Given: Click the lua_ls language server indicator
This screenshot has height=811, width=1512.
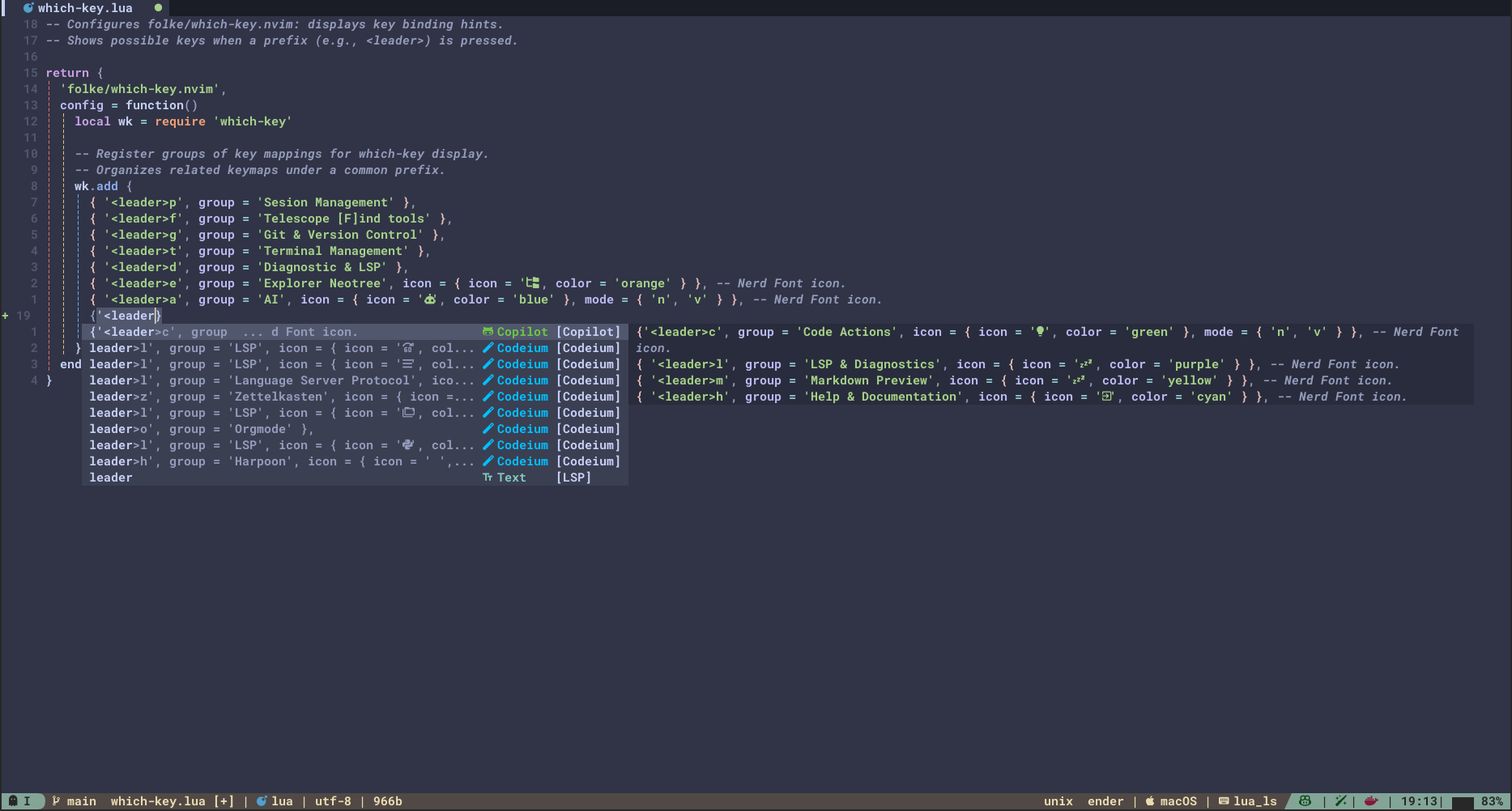Looking at the screenshot, I should point(1254,801).
